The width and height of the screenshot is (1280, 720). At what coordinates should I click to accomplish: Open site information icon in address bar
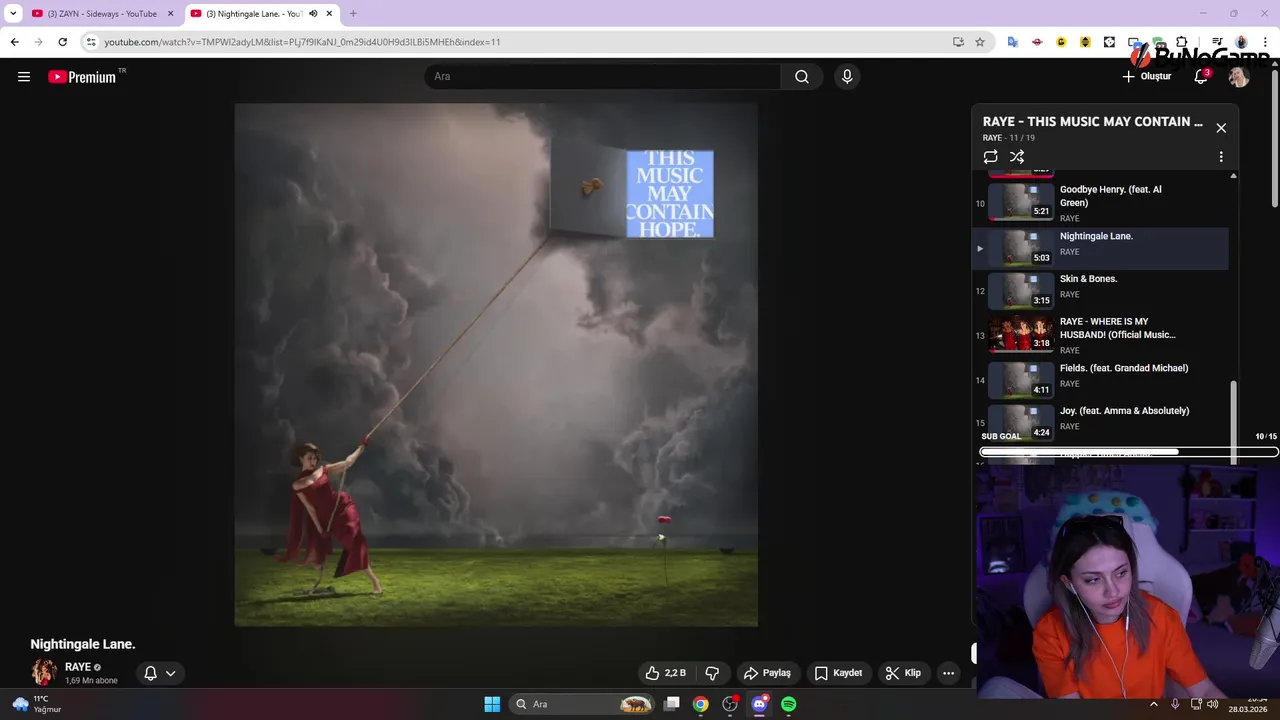pos(91,42)
